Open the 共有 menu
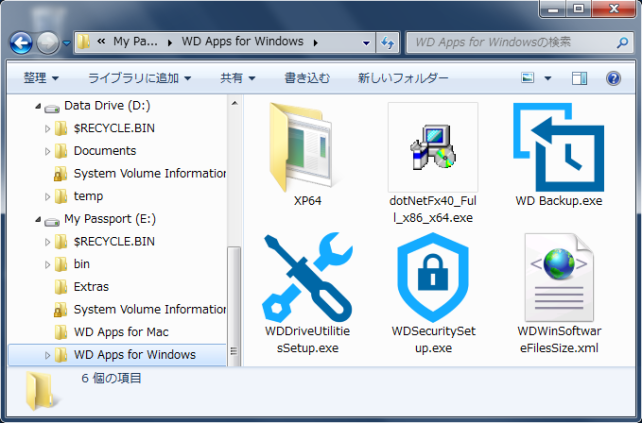The image size is (642, 423). (x=238, y=78)
